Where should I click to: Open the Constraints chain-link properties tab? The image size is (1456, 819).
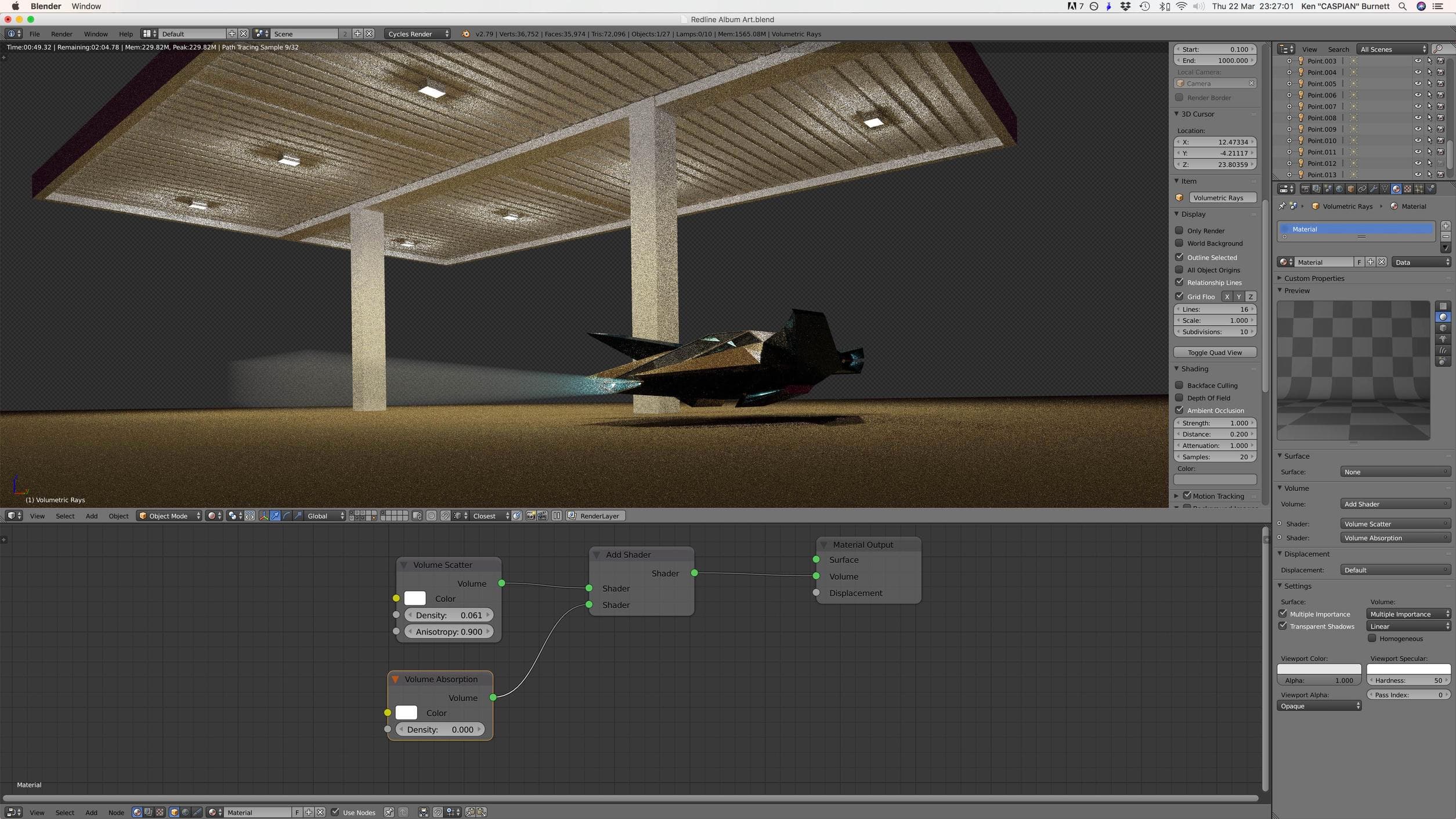pos(1362,189)
